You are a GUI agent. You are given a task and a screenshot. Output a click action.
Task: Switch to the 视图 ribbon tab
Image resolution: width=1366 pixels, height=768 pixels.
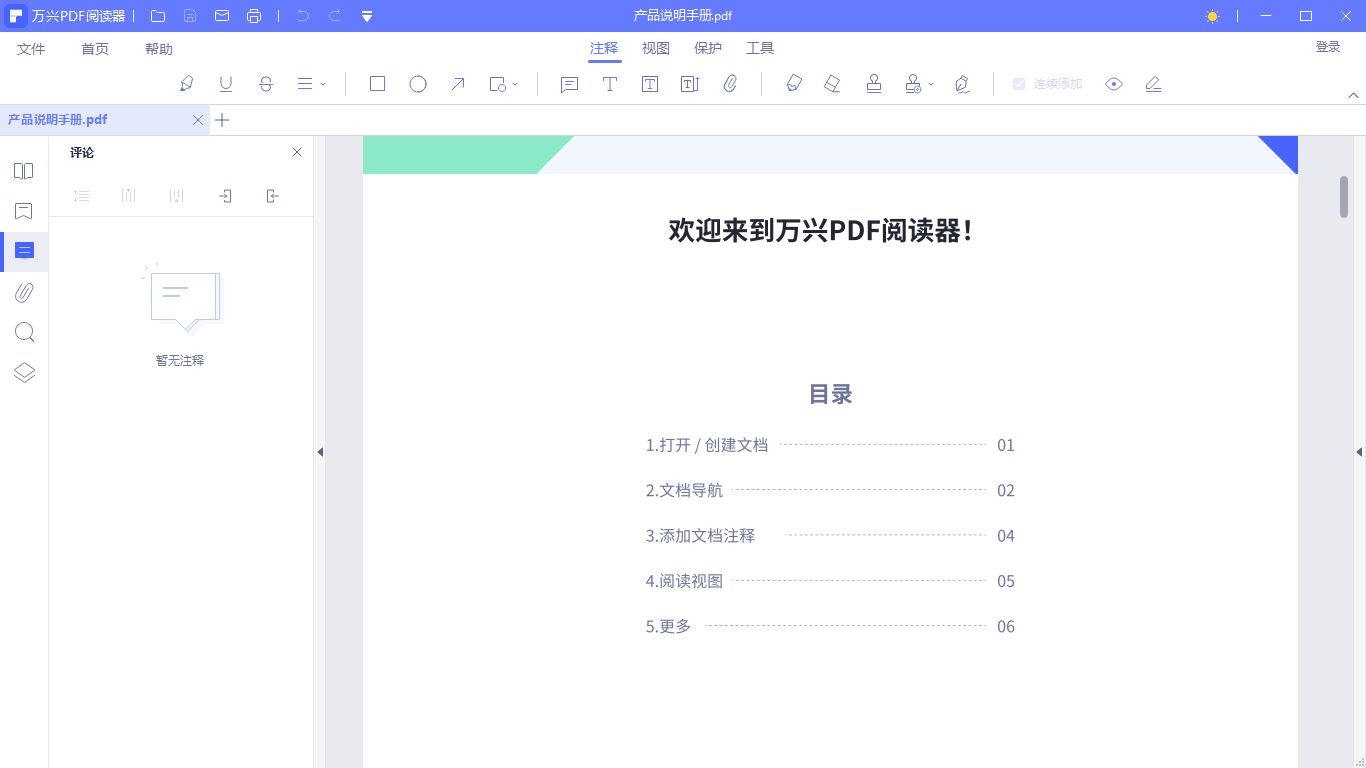click(655, 47)
